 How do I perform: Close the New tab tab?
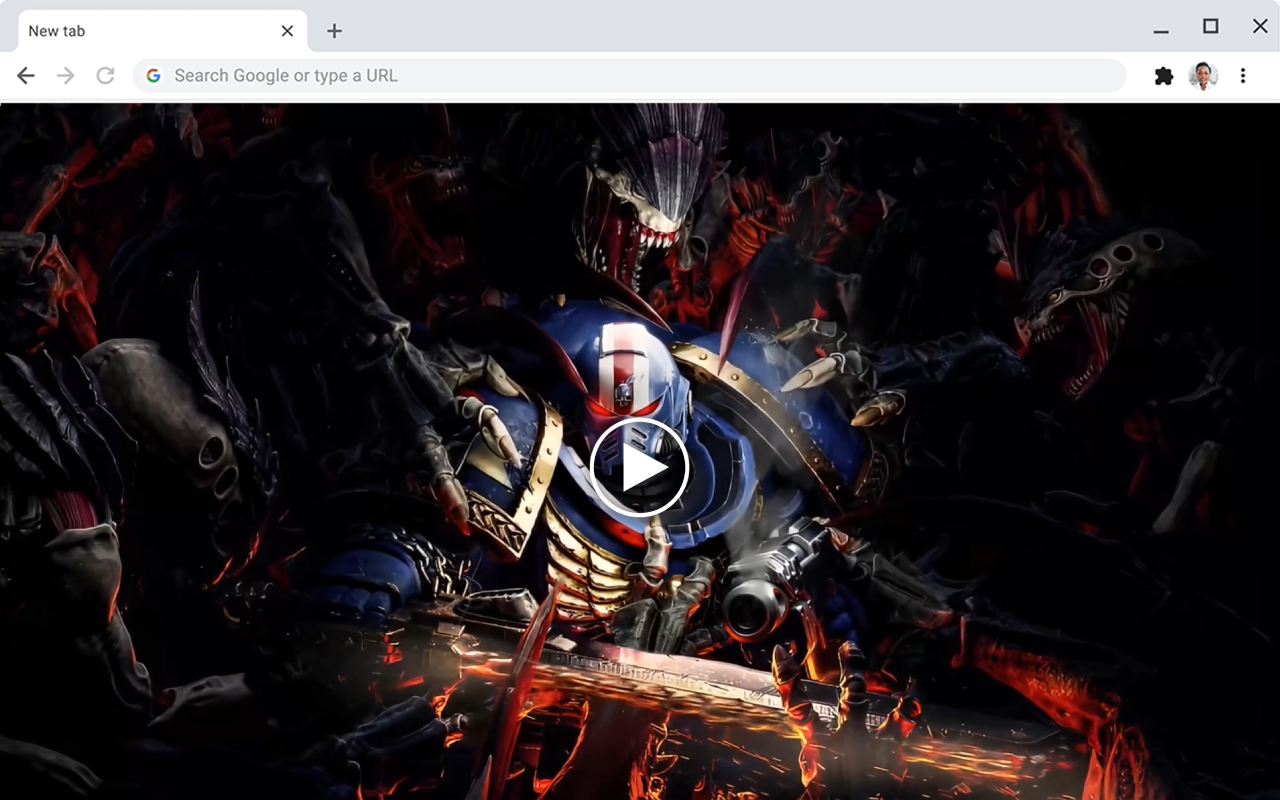[x=287, y=31]
